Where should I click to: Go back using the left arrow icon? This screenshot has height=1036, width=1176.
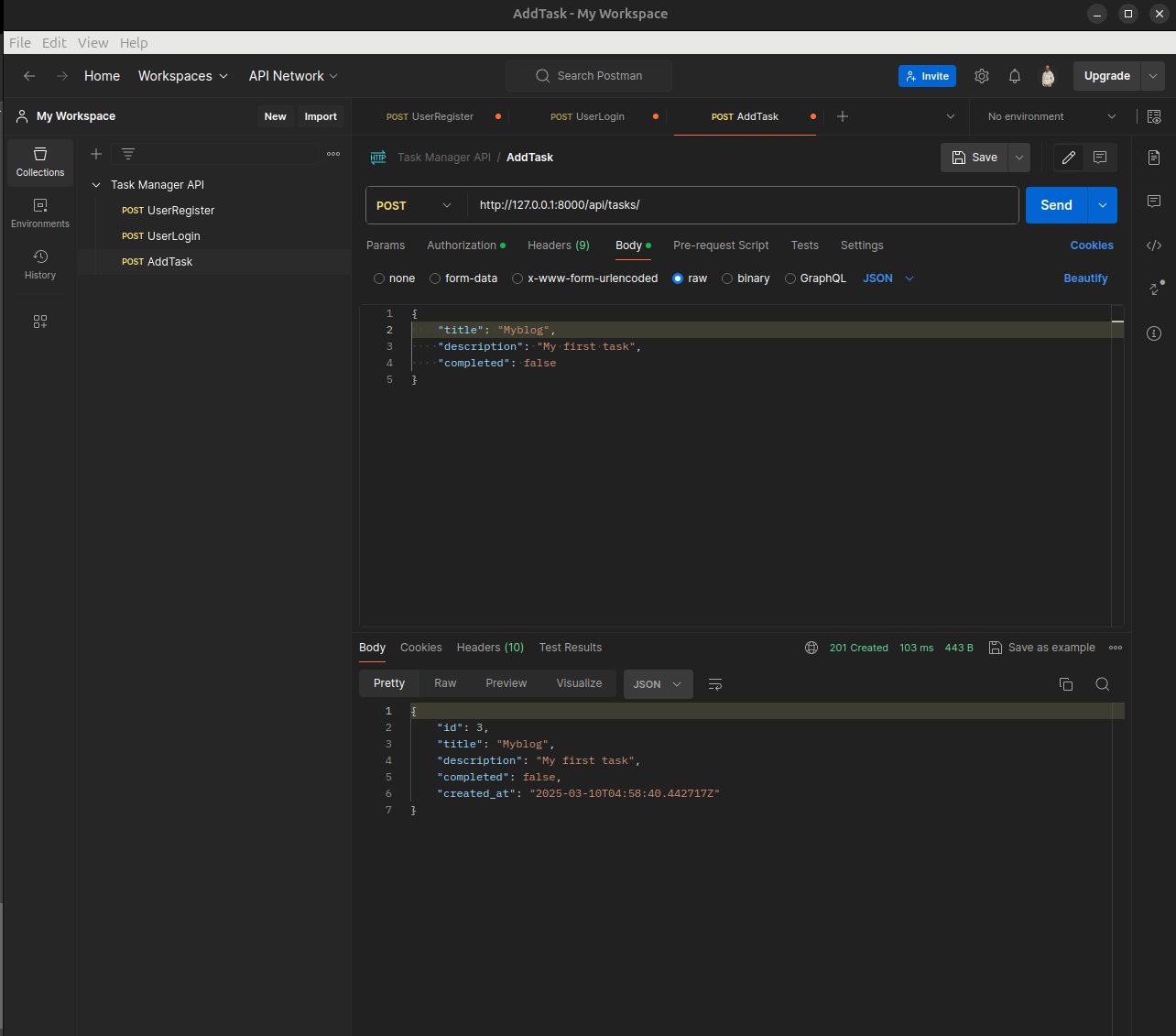[29, 76]
